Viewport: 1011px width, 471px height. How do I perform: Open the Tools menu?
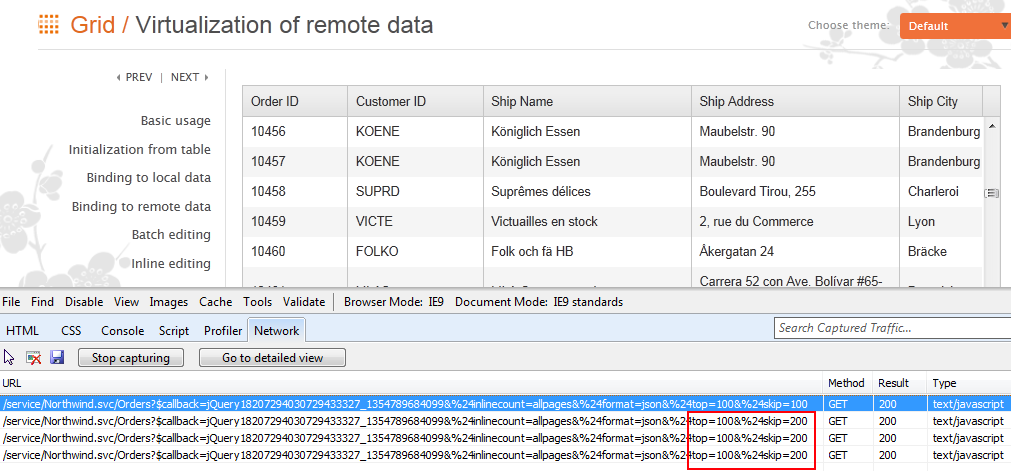pos(257,301)
